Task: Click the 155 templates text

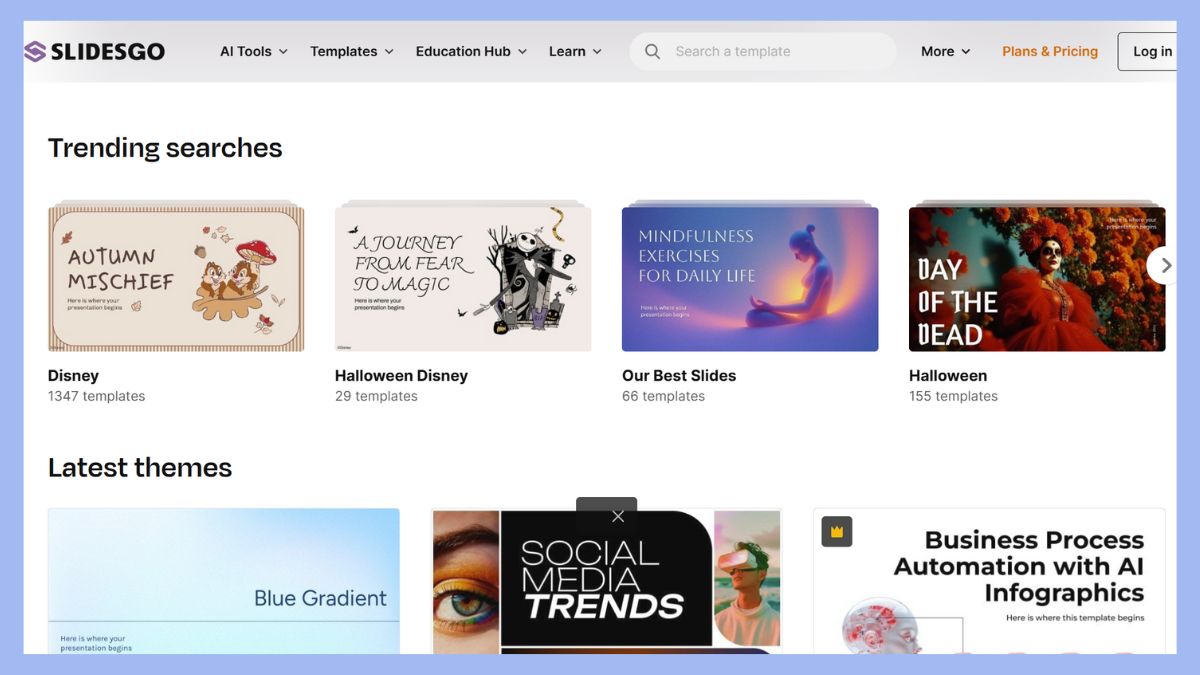Action: [953, 396]
